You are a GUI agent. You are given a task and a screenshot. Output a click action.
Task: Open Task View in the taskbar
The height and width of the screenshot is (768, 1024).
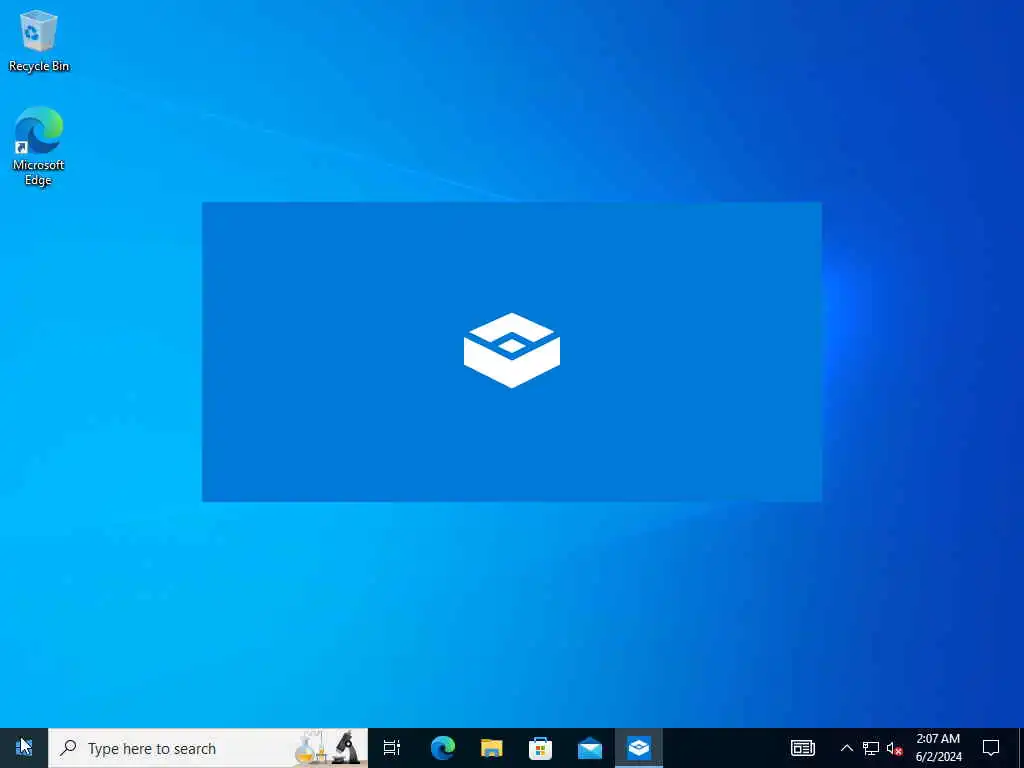[392, 748]
